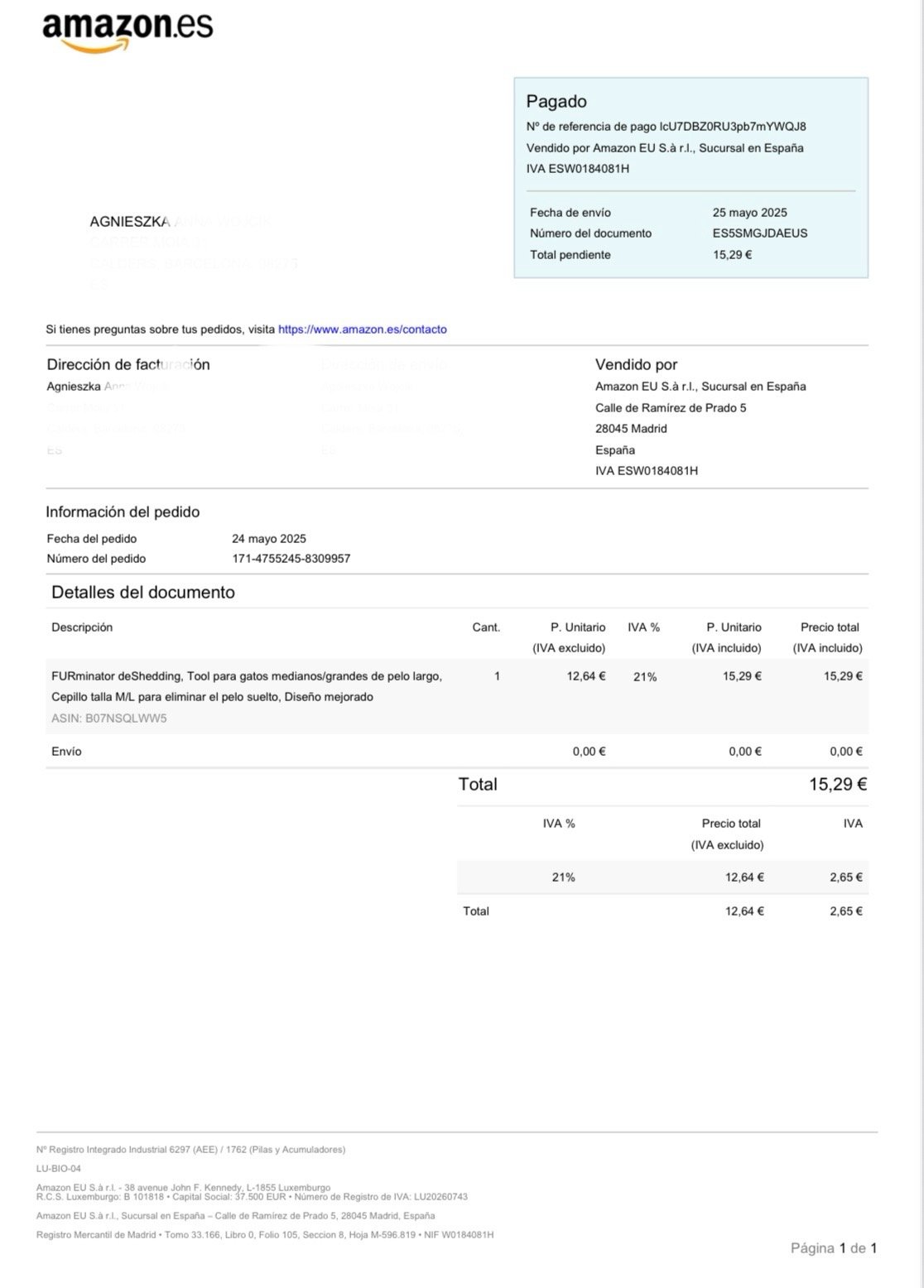This screenshot has width=924, height=1288.
Task: Select document number ES5SMGJDAEUS
Action: coord(760,233)
